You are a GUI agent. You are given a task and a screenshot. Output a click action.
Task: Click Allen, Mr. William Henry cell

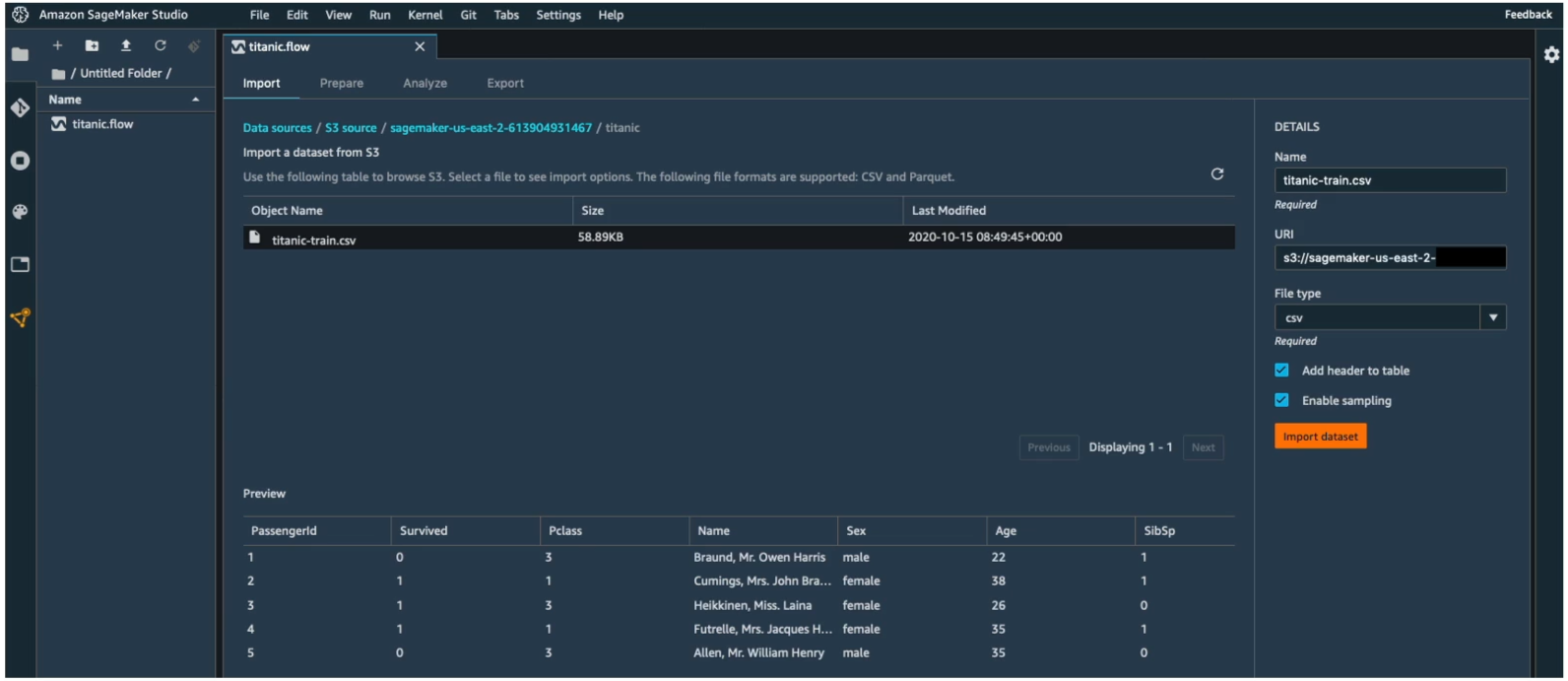click(758, 653)
